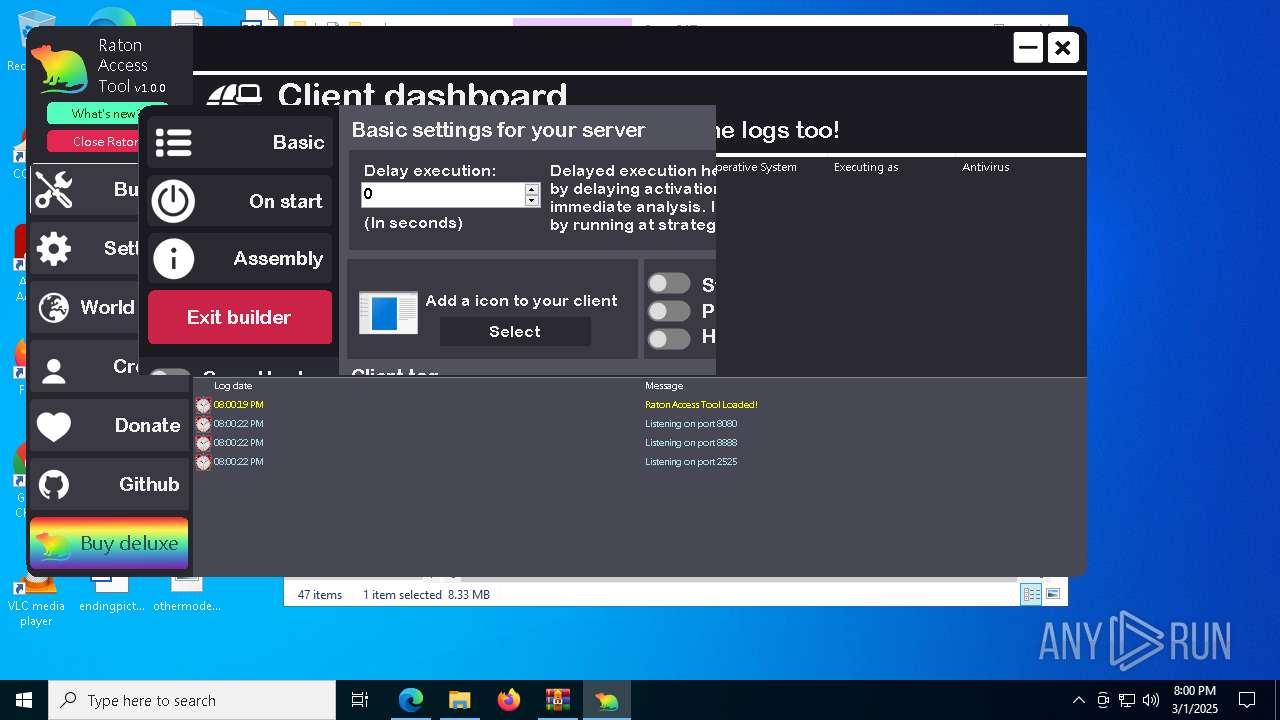Switch File Explorer to large icons view
Image resolution: width=1280 pixels, height=720 pixels.
tap(1053, 594)
